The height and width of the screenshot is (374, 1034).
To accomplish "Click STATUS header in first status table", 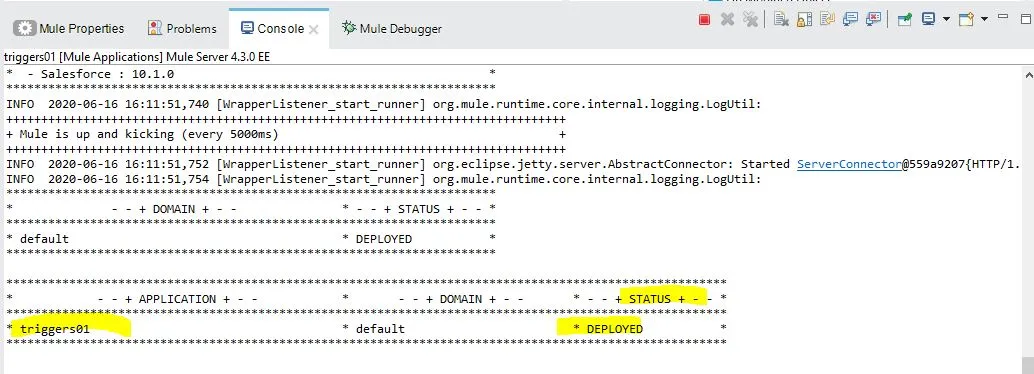I will click(x=419, y=208).
